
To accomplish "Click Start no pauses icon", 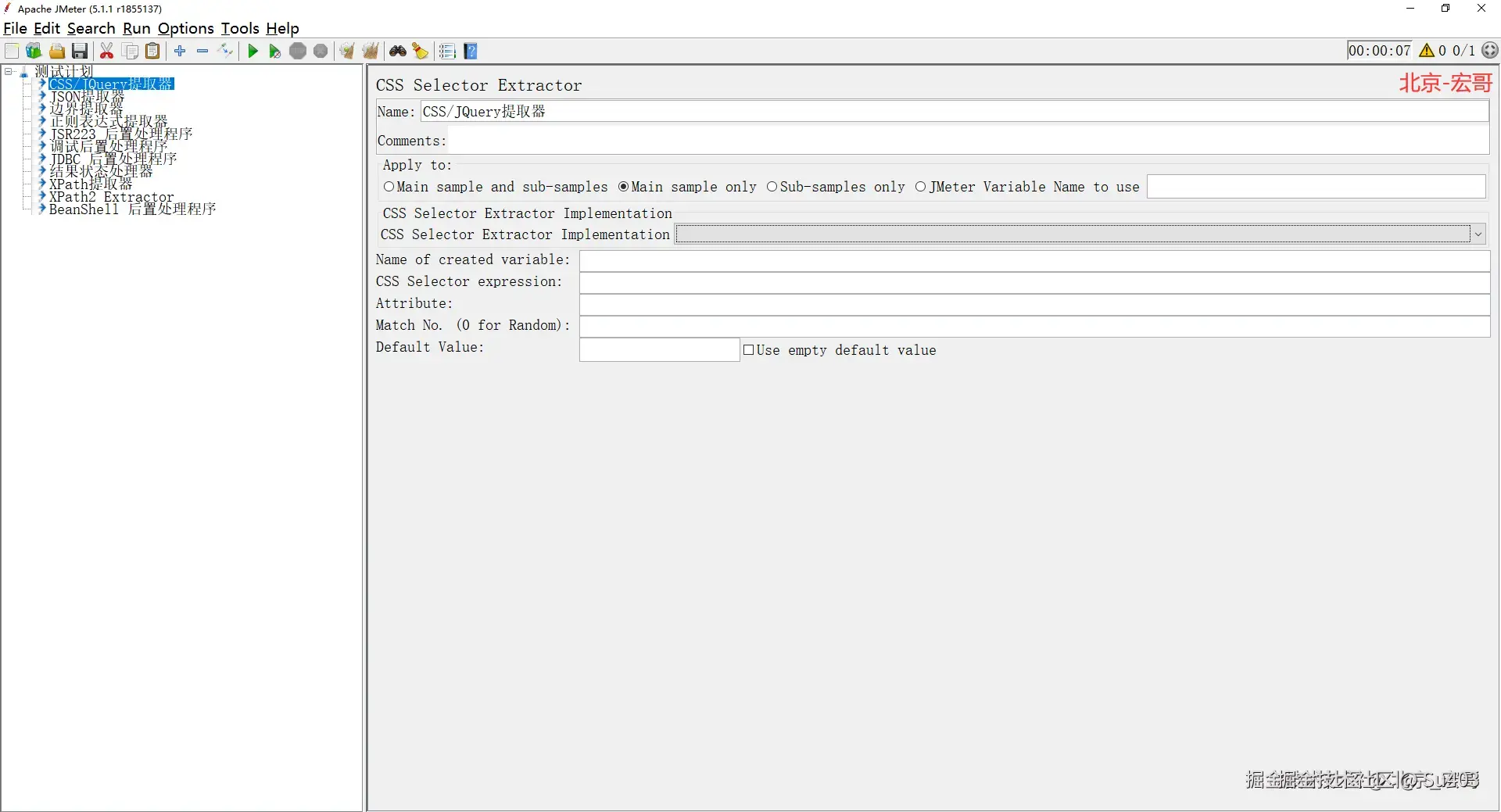I will click(x=275, y=52).
